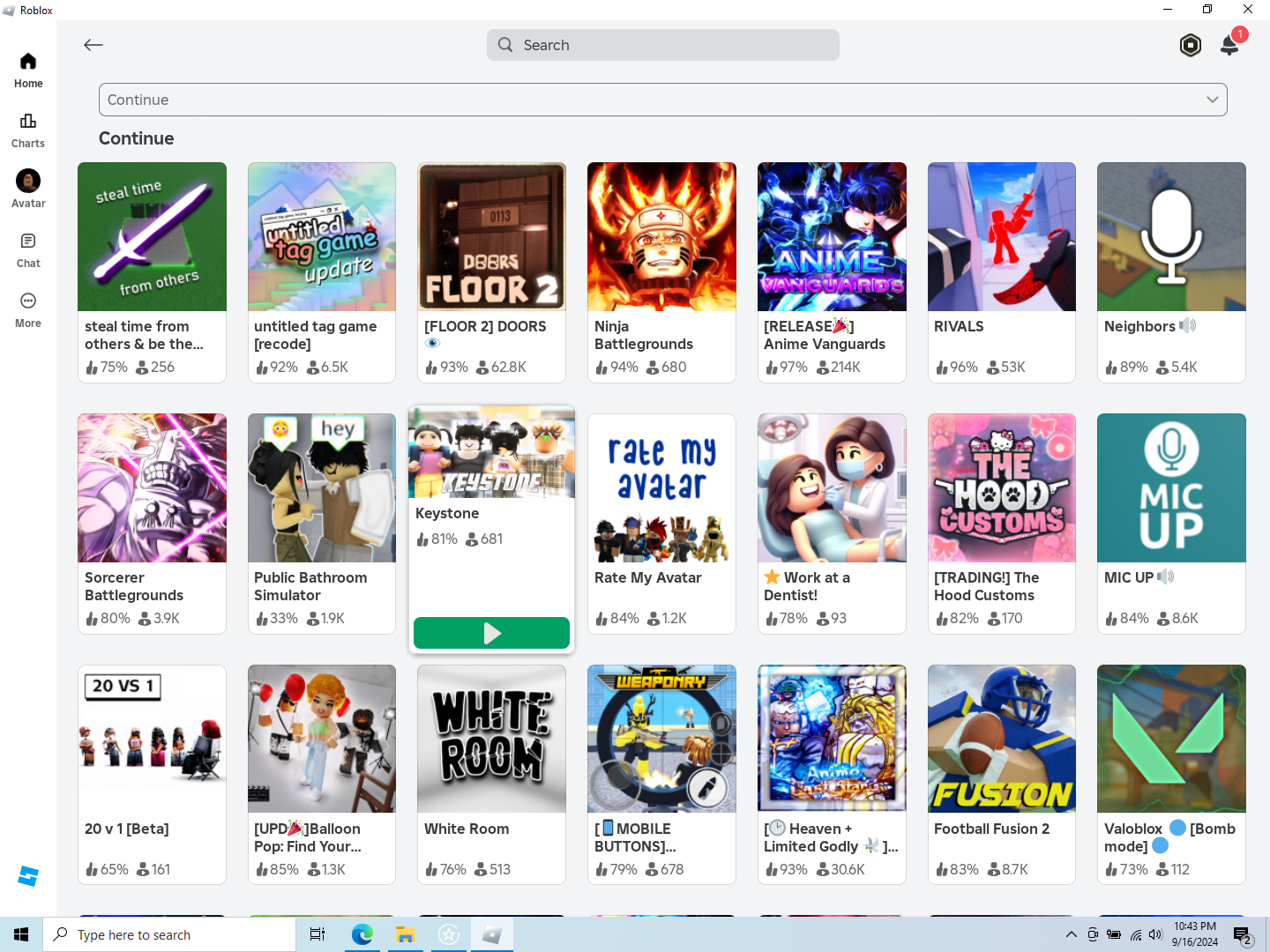Show hidden system tray icons

(1071, 934)
